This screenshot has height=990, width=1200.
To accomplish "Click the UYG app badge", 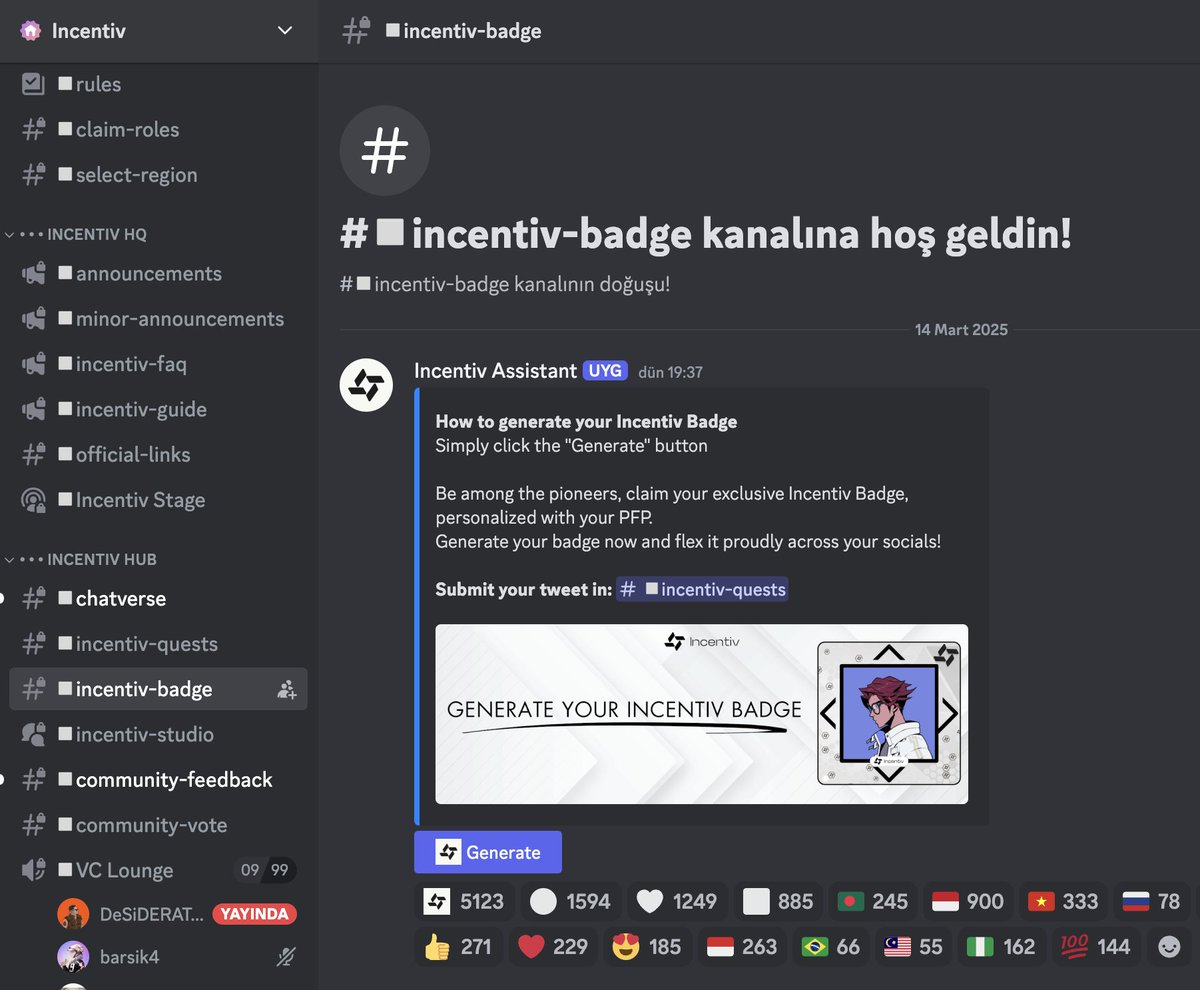I will pos(605,371).
